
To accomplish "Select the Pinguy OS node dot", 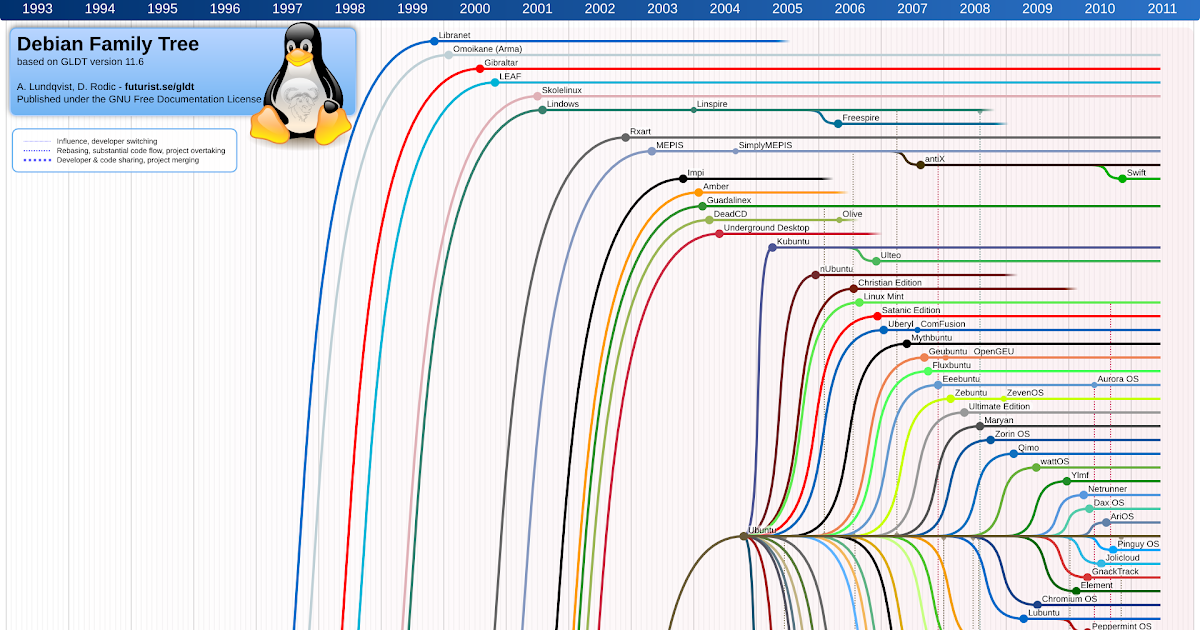I will 1113,549.
